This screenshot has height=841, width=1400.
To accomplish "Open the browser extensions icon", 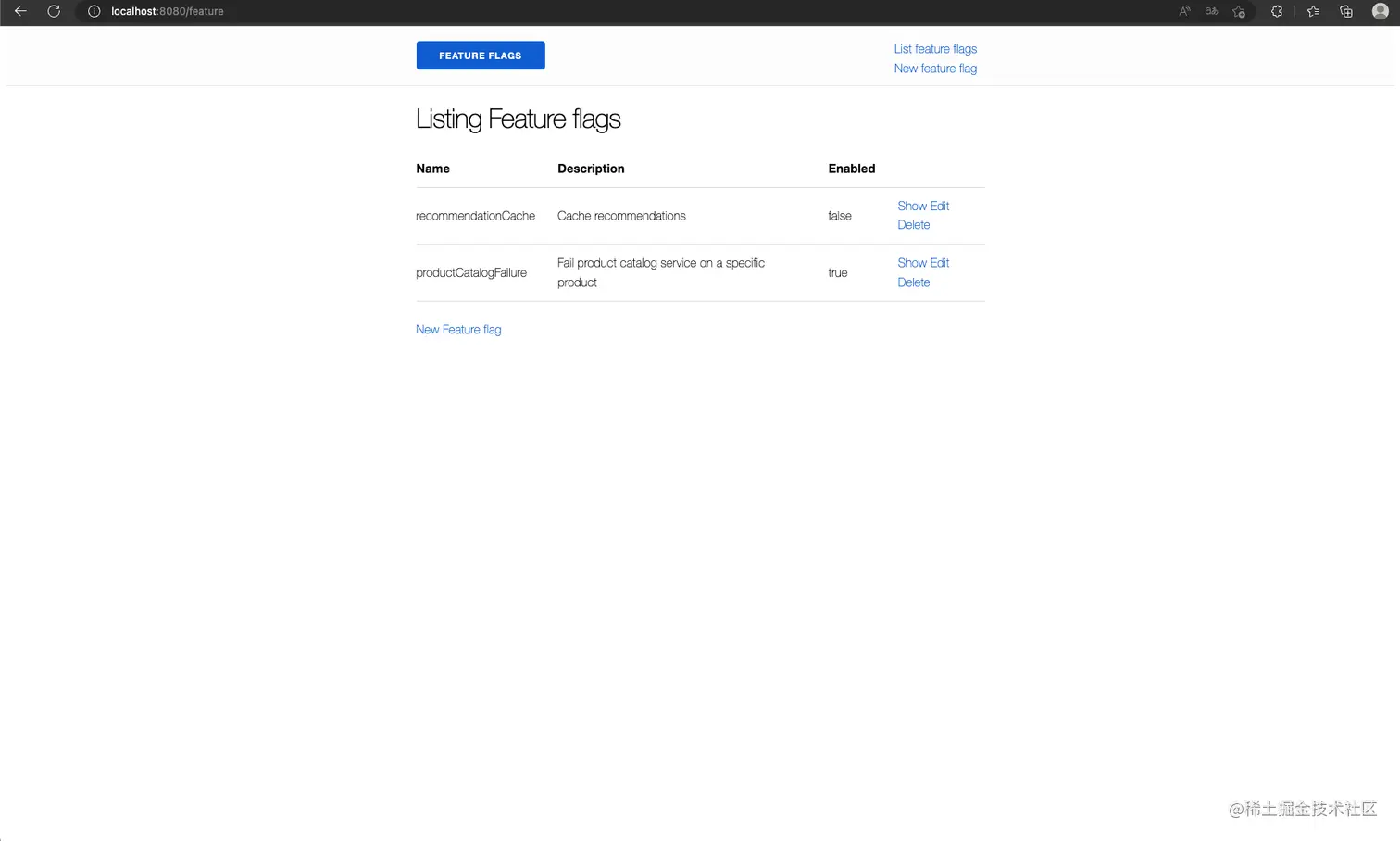I will click(1277, 11).
